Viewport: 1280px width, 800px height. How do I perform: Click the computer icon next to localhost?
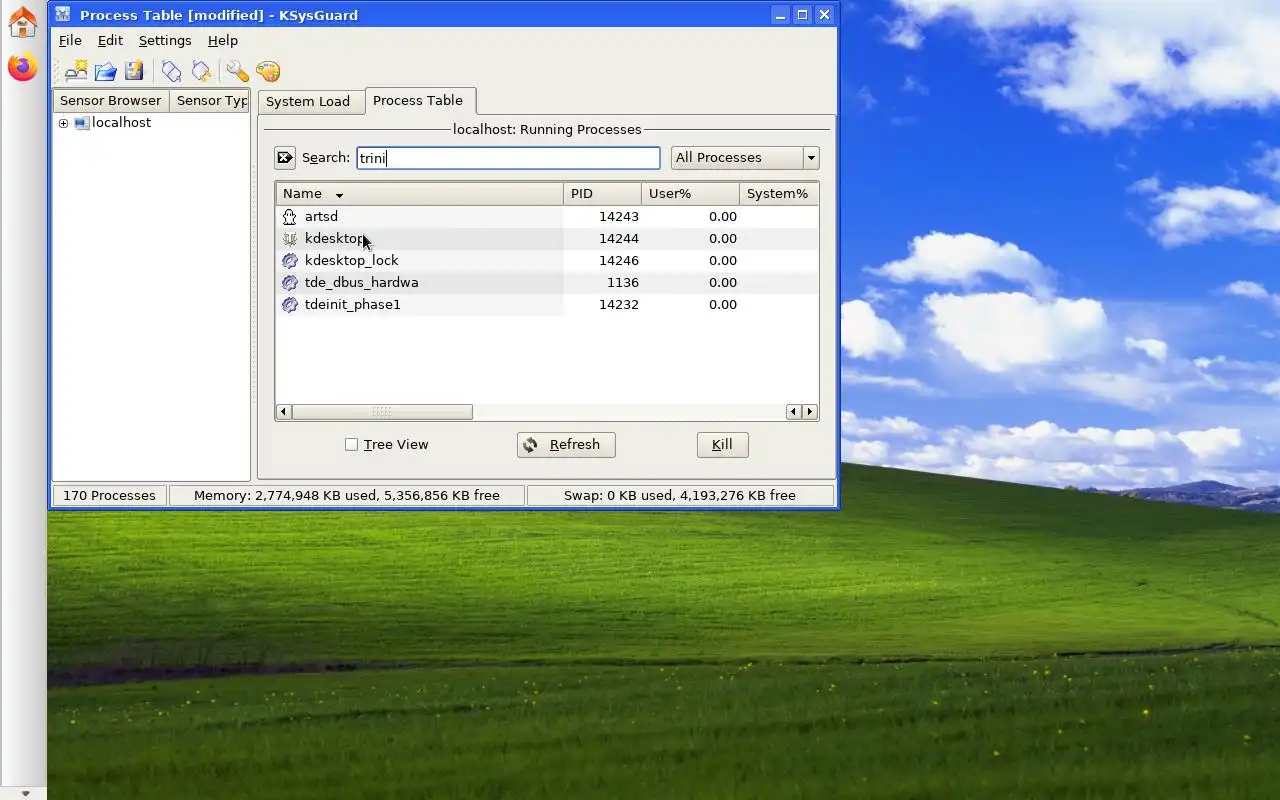82,123
